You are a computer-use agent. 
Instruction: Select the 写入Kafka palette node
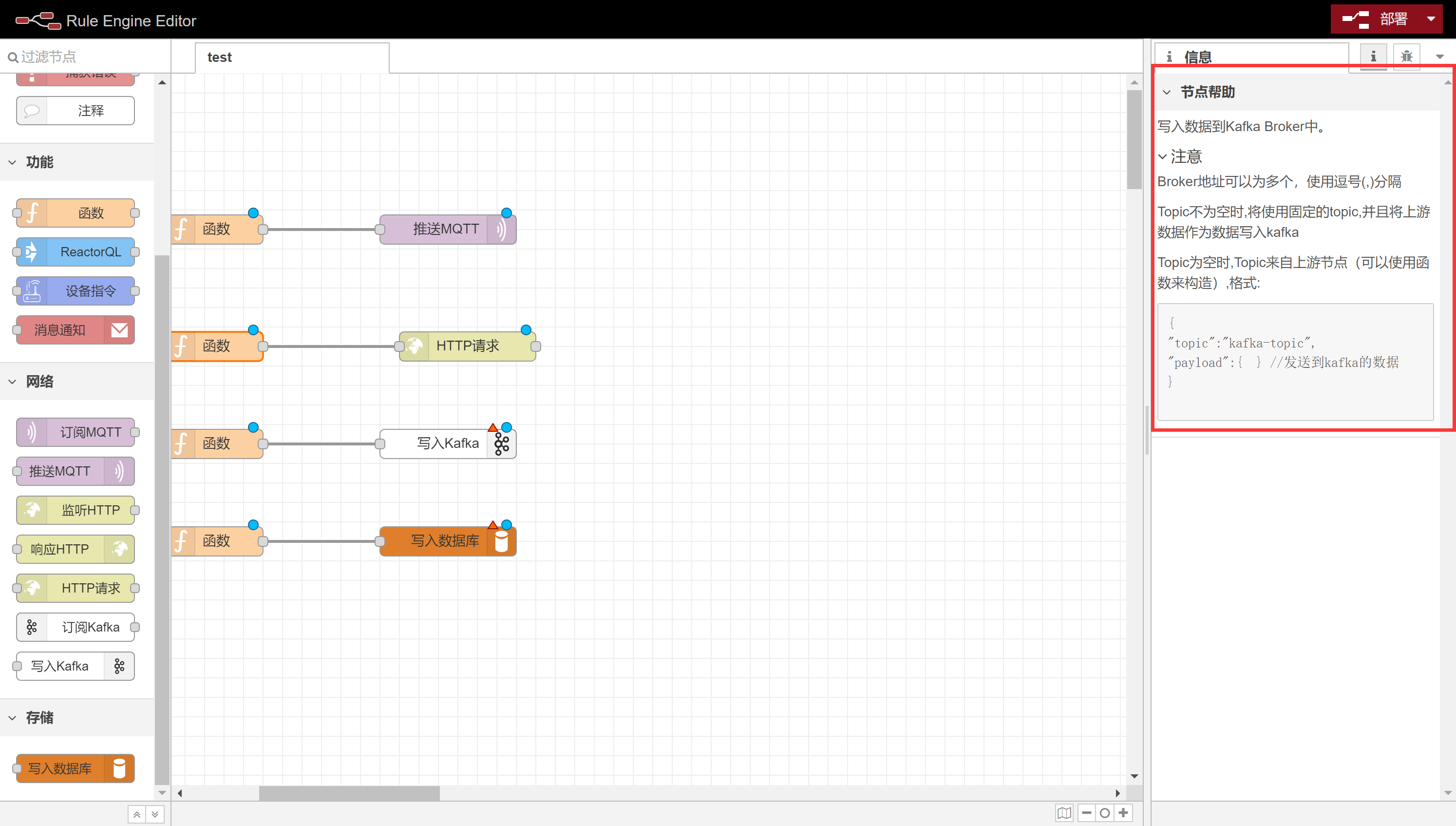click(76, 666)
